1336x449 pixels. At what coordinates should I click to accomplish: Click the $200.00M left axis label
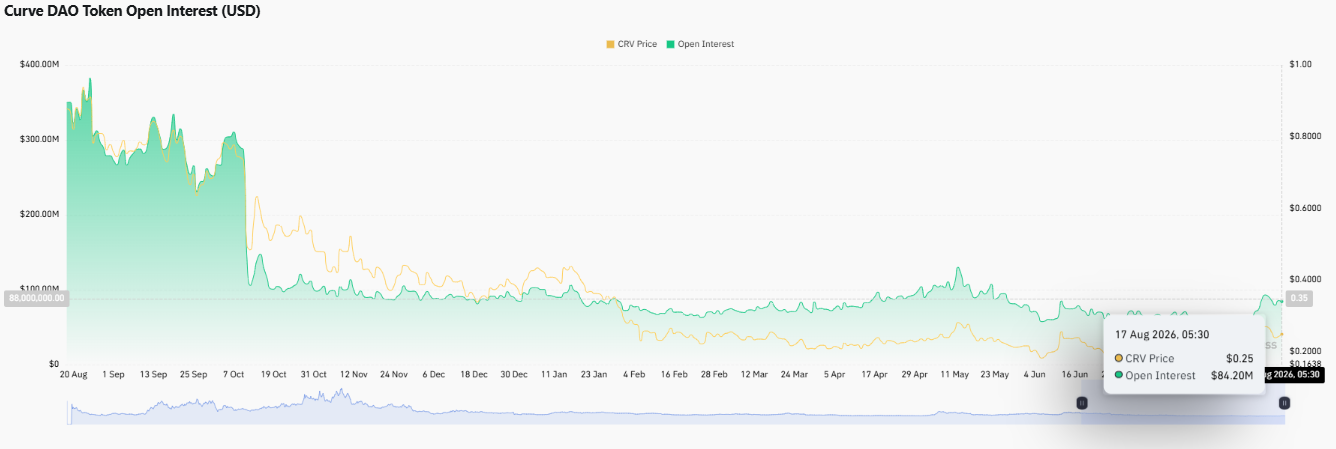coord(39,214)
